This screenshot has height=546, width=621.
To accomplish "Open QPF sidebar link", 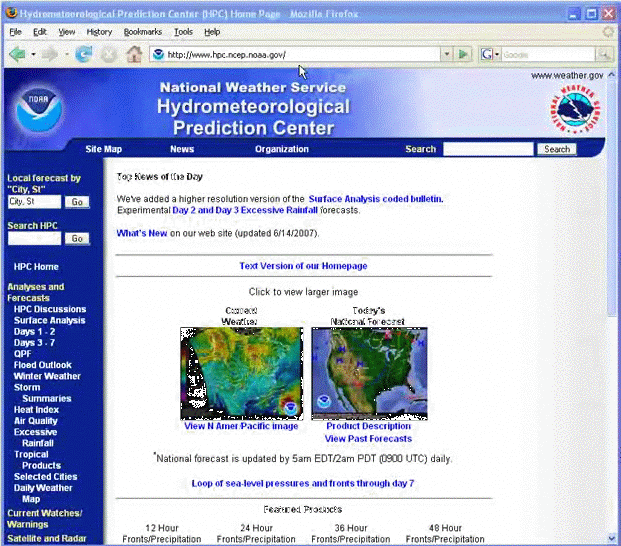I will pyautogui.click(x=22, y=354).
